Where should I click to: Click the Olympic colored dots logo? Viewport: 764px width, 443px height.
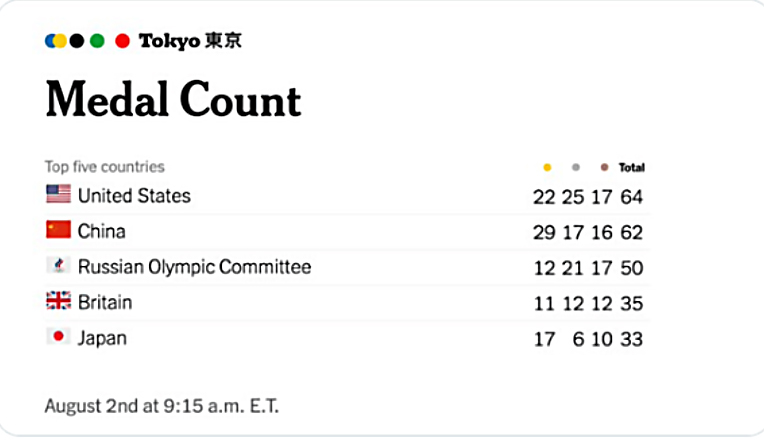(x=87, y=41)
